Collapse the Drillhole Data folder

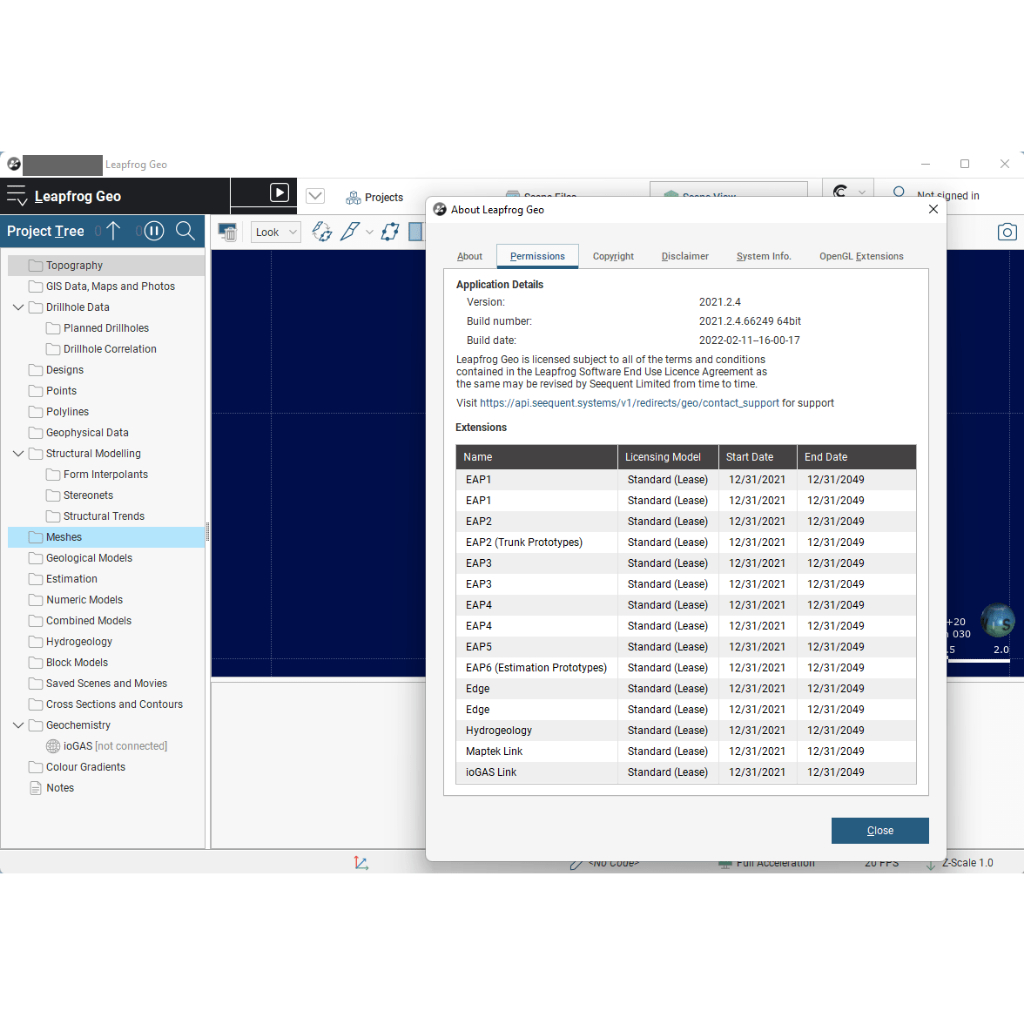click(18, 307)
